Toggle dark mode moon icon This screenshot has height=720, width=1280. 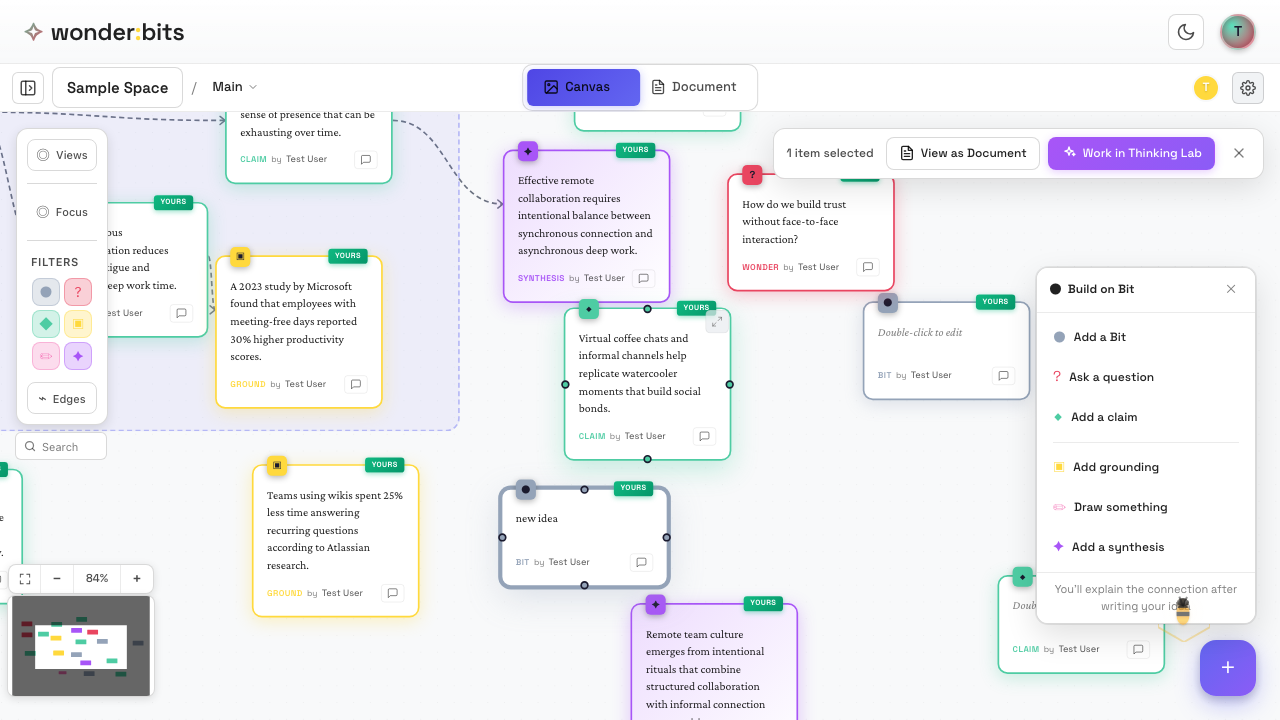tap(1186, 32)
